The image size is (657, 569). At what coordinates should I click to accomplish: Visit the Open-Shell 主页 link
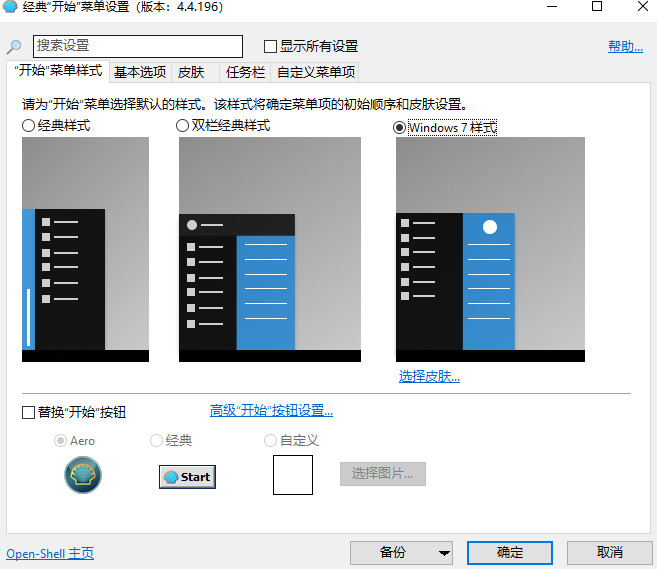[50, 554]
